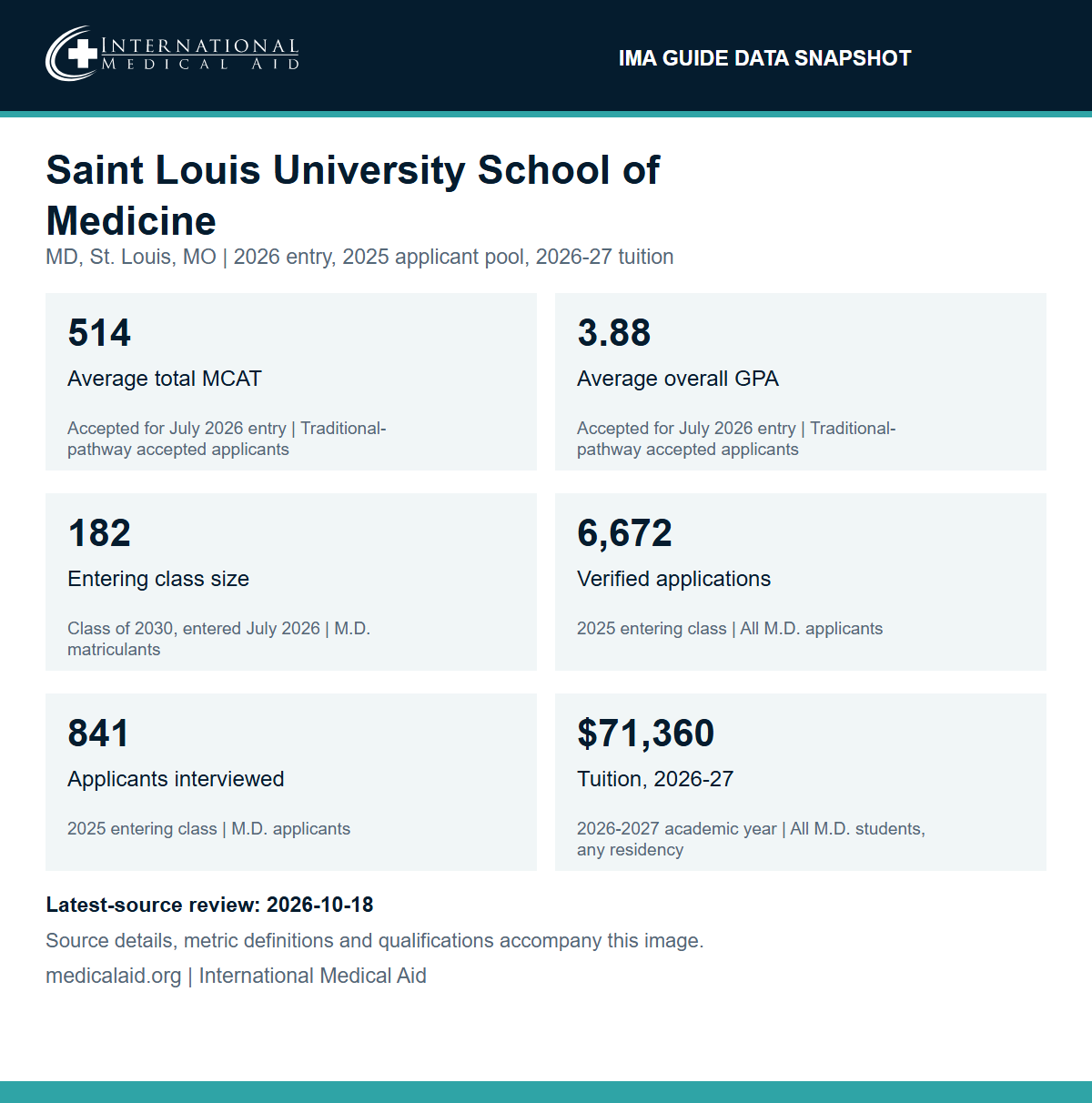Image resolution: width=1092 pixels, height=1103 pixels.
Task: Click the 'Average overall GPA' label
Action: coord(678,379)
